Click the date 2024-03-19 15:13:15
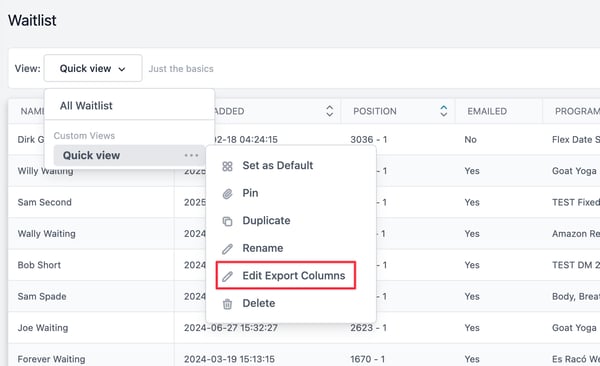600x366 pixels. click(229, 359)
